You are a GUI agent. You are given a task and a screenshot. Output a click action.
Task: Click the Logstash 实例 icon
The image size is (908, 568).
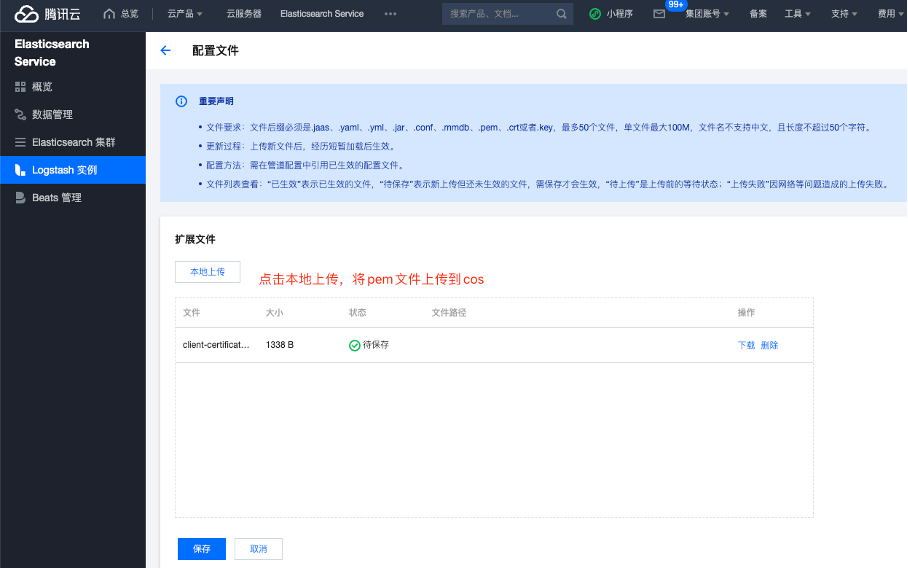pyautogui.click(x=20, y=170)
